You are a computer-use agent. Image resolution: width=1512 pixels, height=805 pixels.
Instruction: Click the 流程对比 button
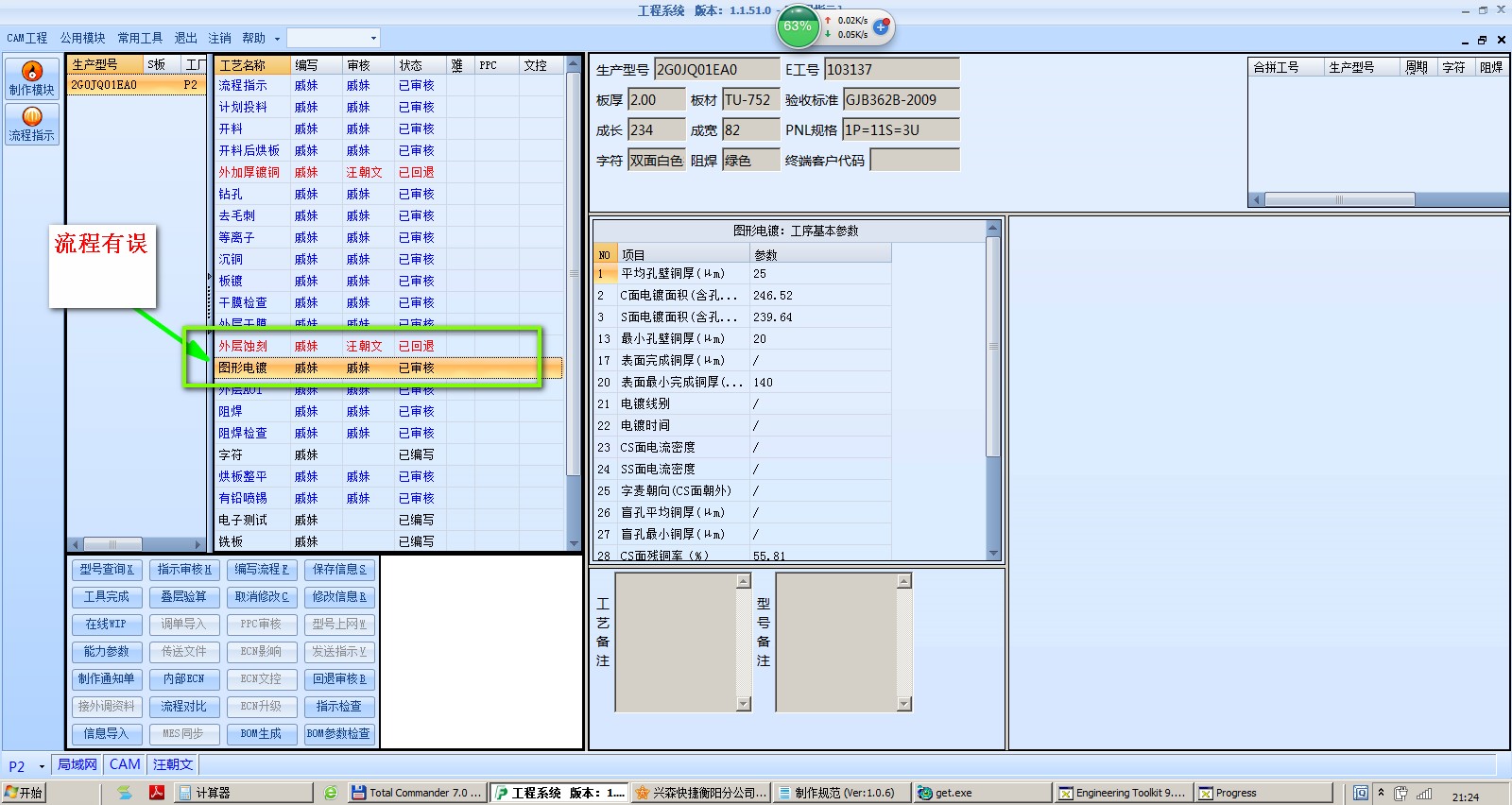184,707
